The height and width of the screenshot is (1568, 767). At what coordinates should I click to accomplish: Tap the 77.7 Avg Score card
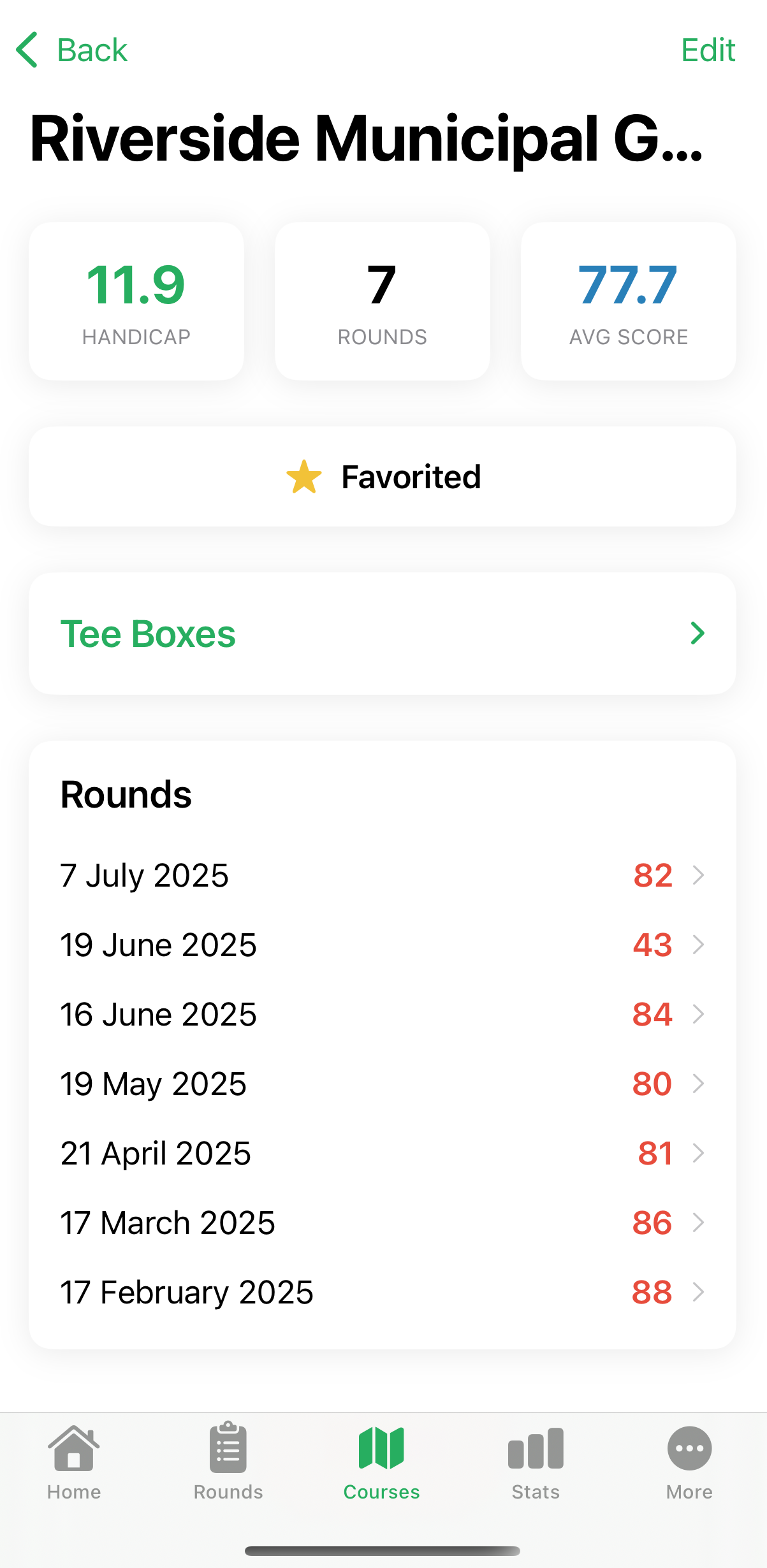pyautogui.click(x=628, y=301)
